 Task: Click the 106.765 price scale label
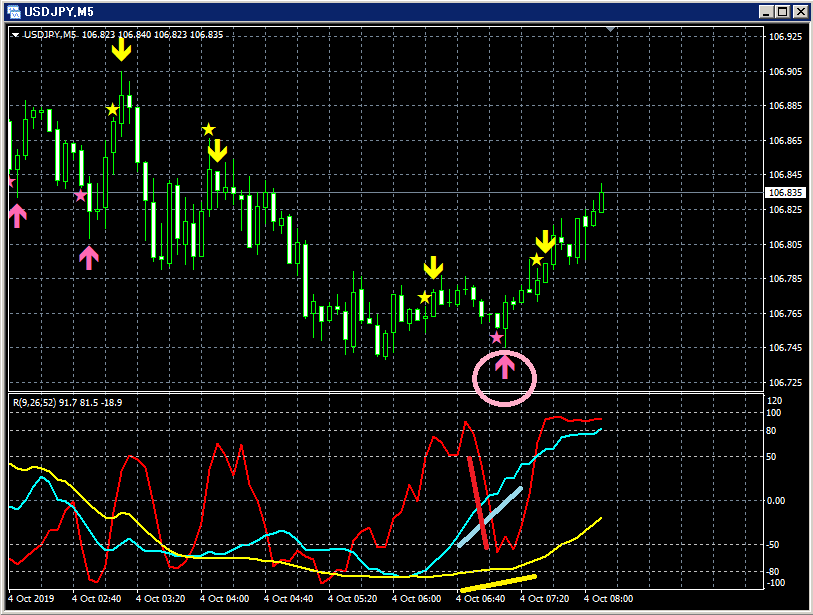[785, 314]
